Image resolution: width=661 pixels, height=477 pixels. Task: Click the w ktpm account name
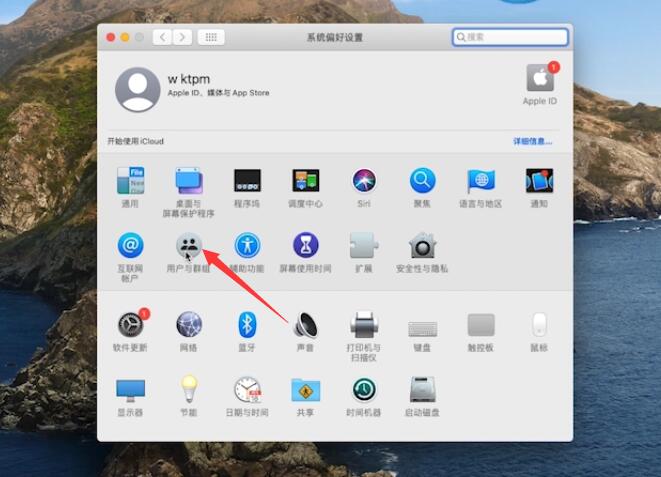tap(189, 79)
